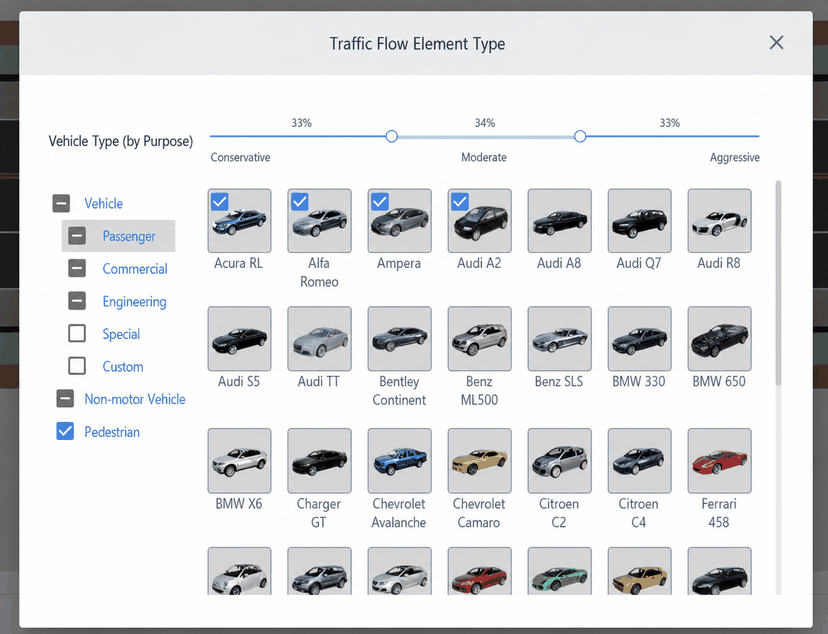Uncheck the Pedestrian checkbox

(x=65, y=431)
